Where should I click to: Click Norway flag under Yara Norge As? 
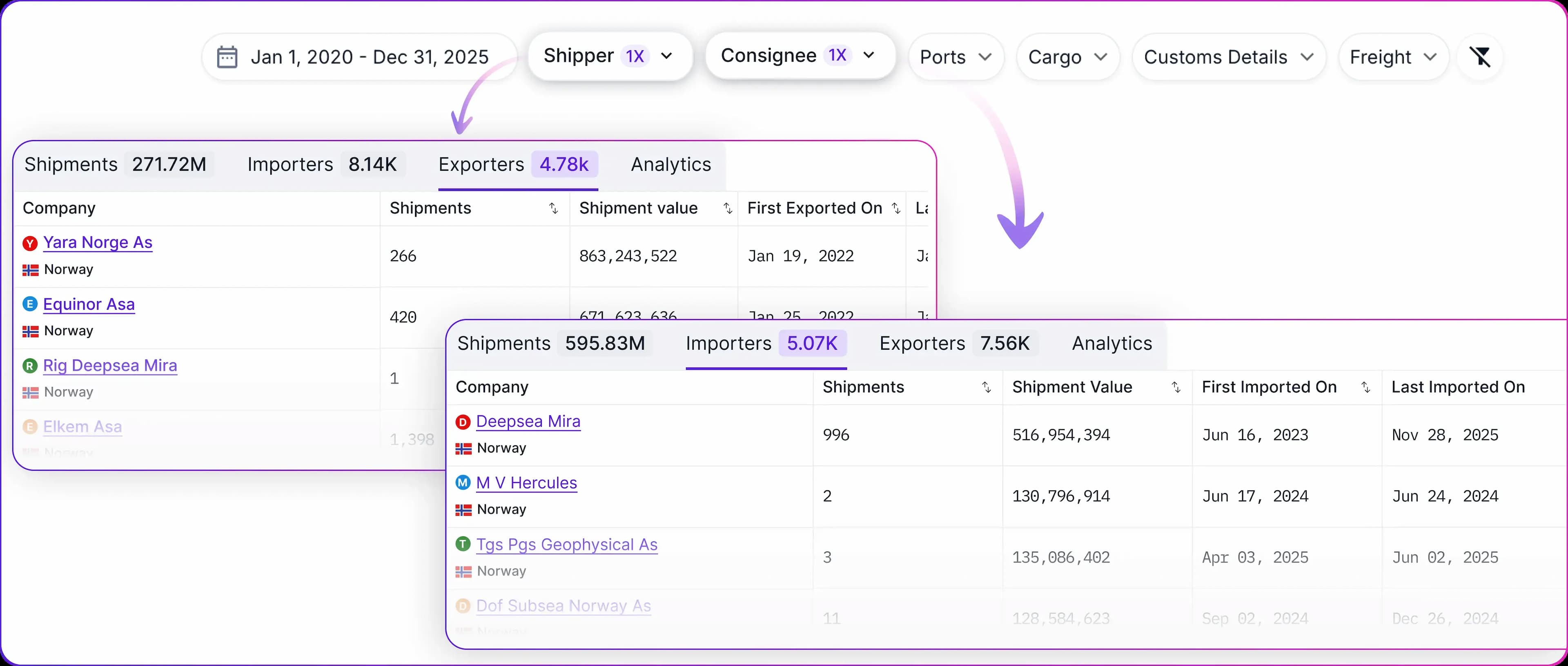click(x=31, y=270)
